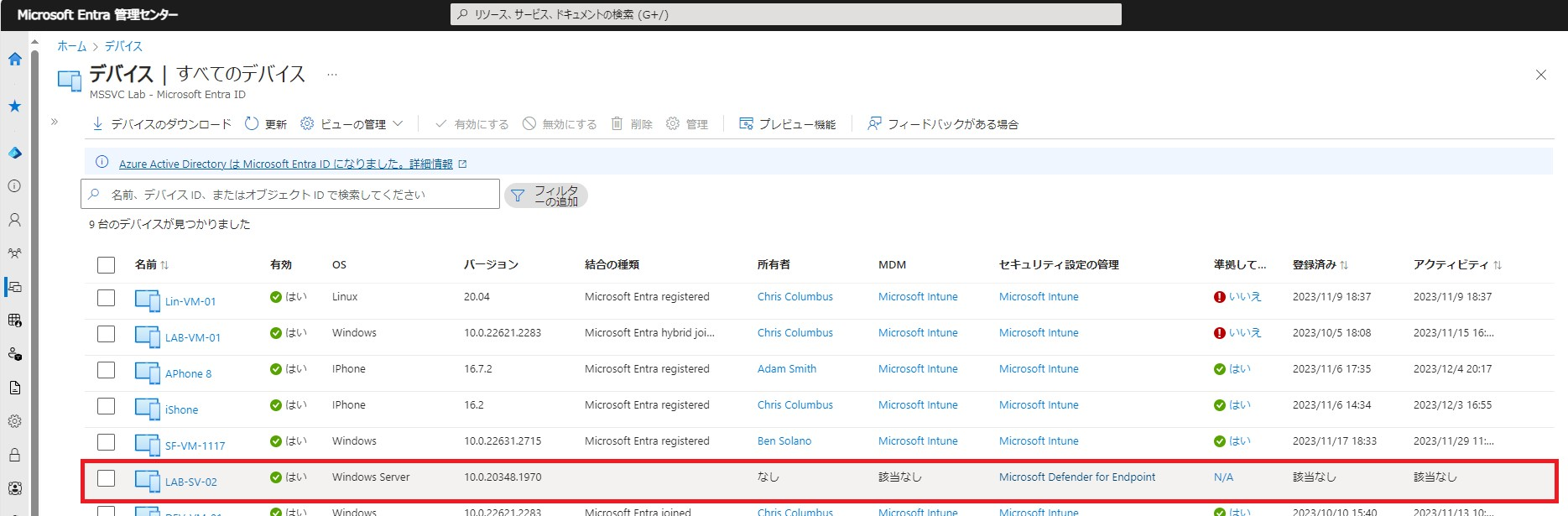Open プレビュー機能 in the toolbar
Screen dimensions: 1568x516
pyautogui.click(x=787, y=124)
